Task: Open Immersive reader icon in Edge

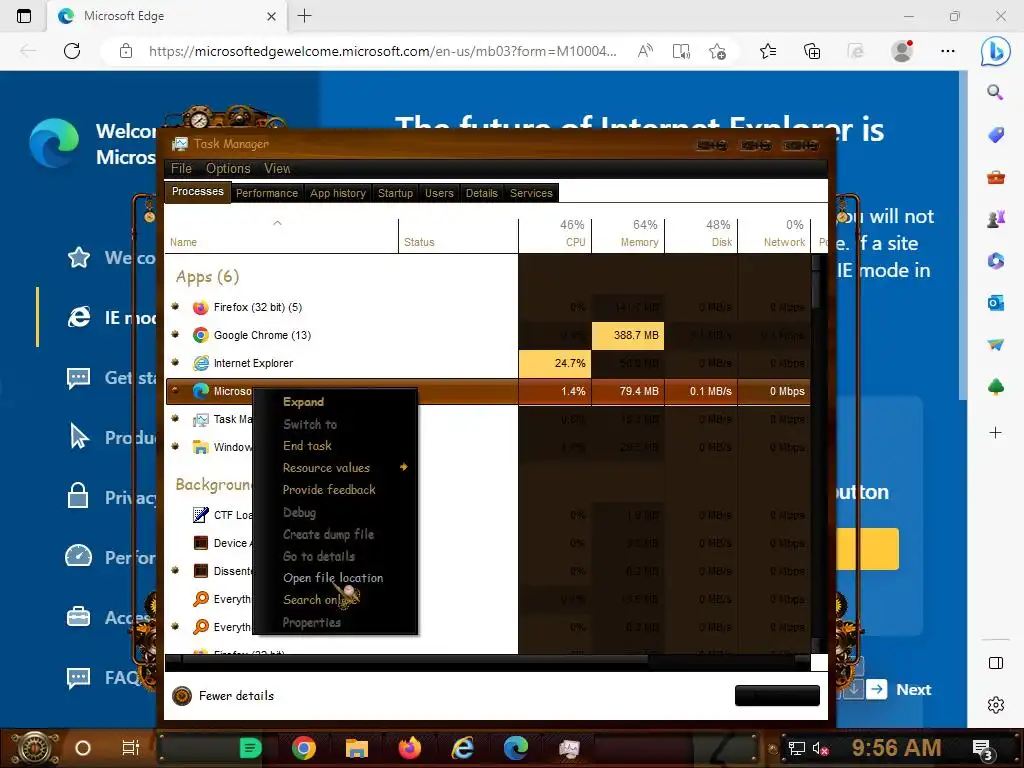Action: click(681, 51)
